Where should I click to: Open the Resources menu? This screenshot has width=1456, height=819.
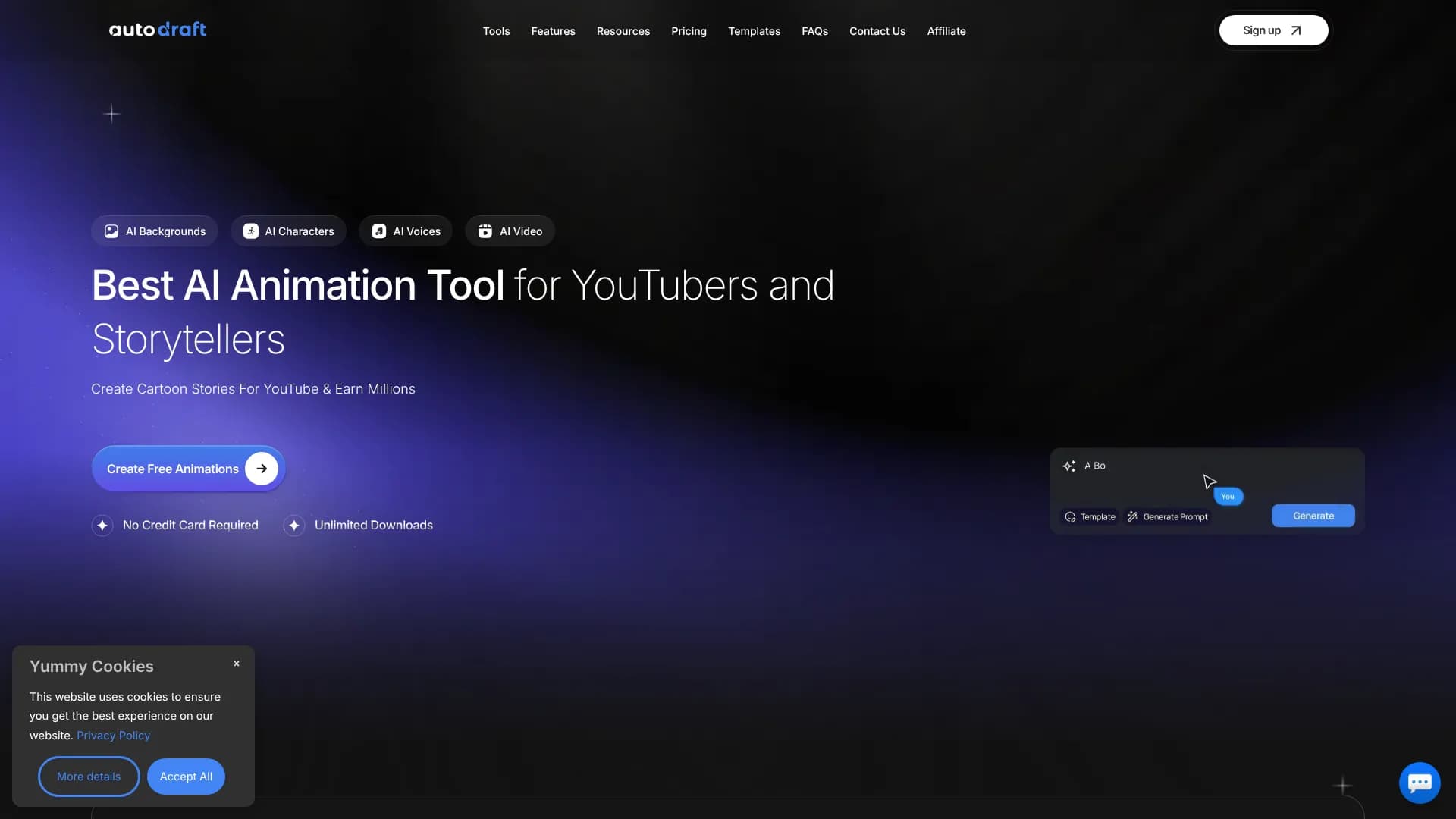tap(623, 31)
